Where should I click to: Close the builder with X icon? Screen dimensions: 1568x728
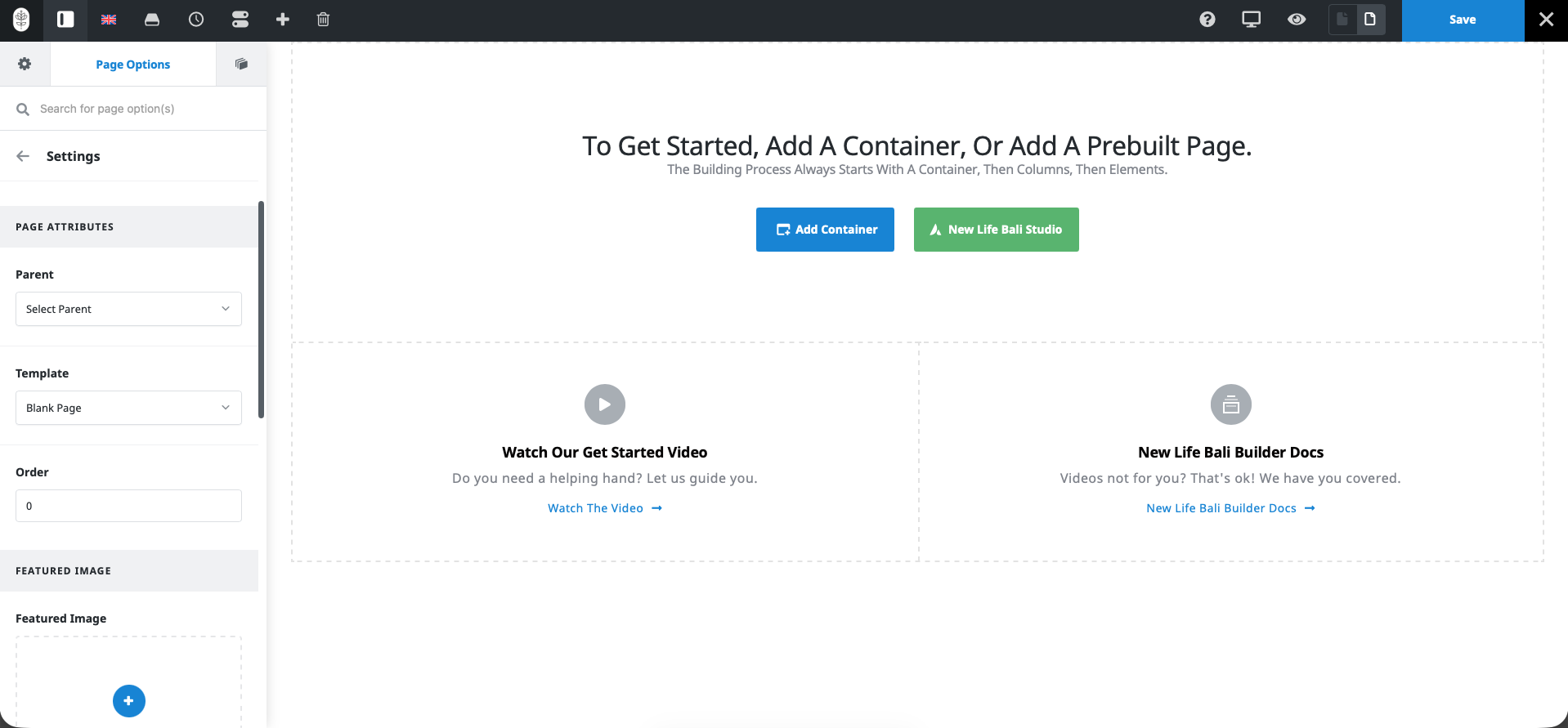1546,20
